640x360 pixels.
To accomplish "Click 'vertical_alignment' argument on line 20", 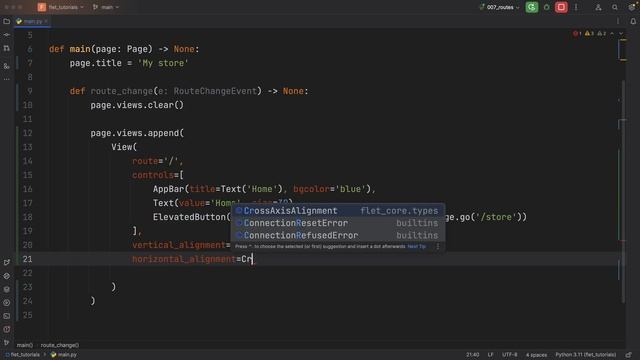I will (x=178, y=245).
